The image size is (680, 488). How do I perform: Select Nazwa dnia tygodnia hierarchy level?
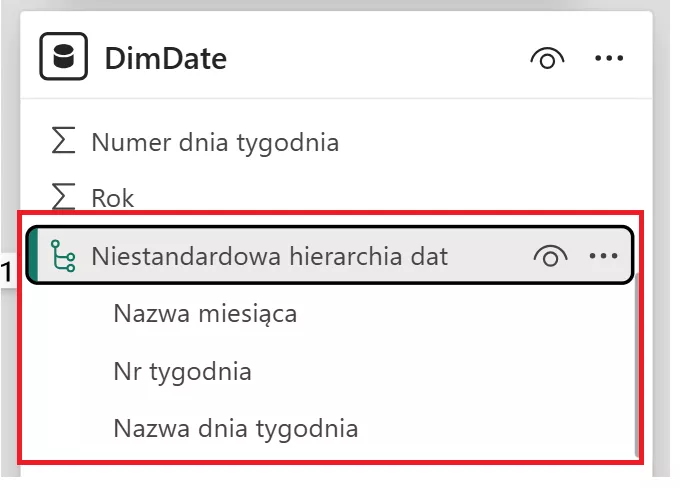235,430
